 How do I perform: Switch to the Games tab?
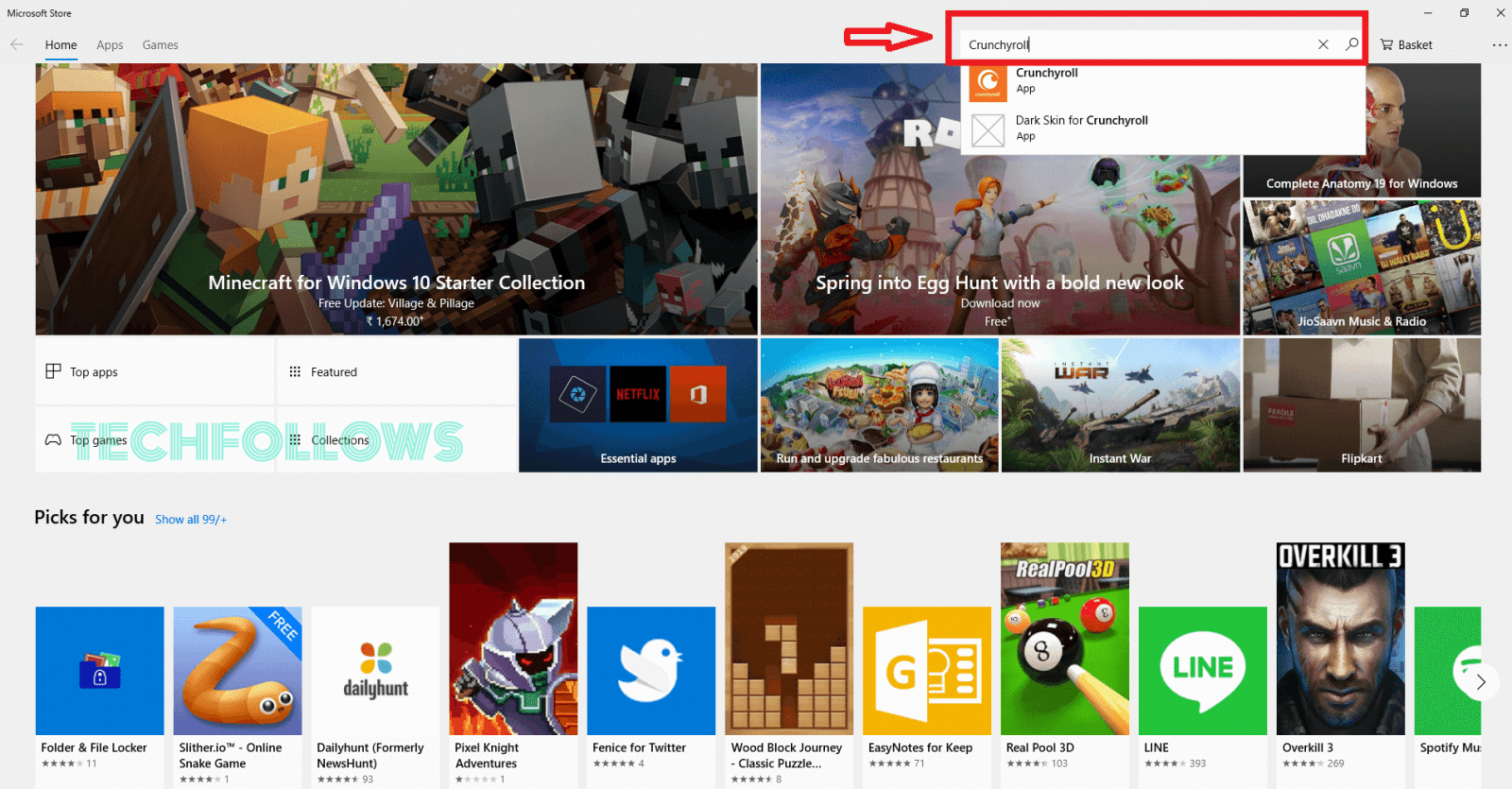tap(160, 44)
